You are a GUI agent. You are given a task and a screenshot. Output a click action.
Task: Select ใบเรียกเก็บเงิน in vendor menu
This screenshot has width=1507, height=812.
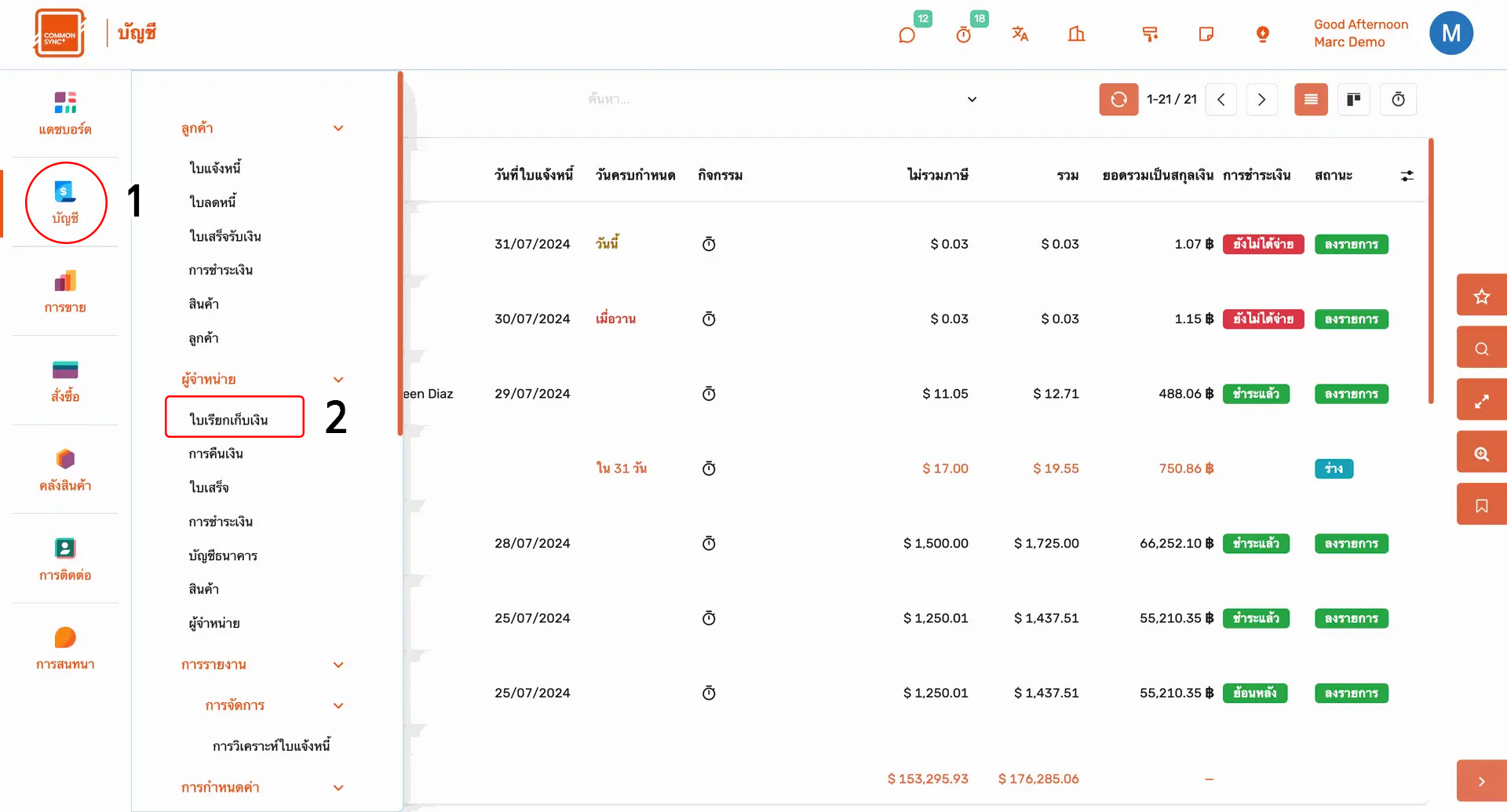pos(228,420)
